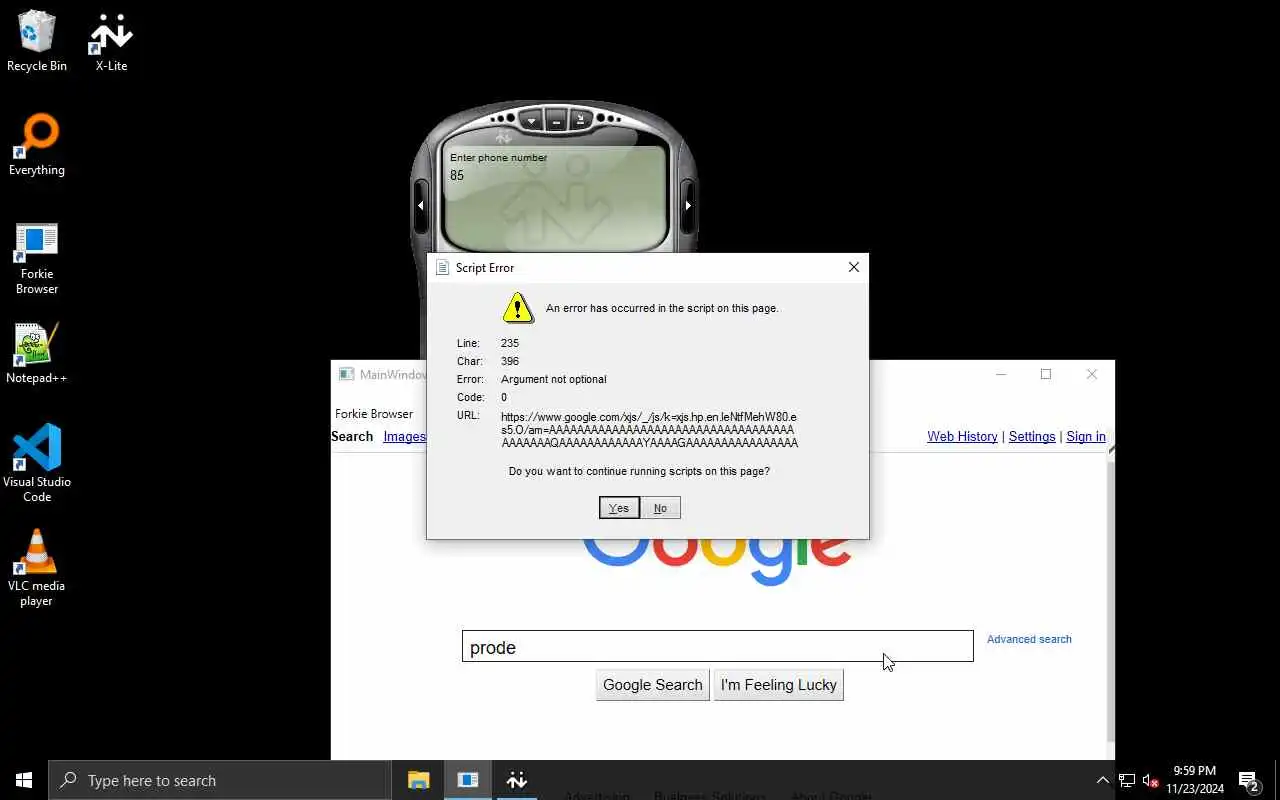
Task: Open the right side drawer arrow on X-Lite
Action: point(688,205)
